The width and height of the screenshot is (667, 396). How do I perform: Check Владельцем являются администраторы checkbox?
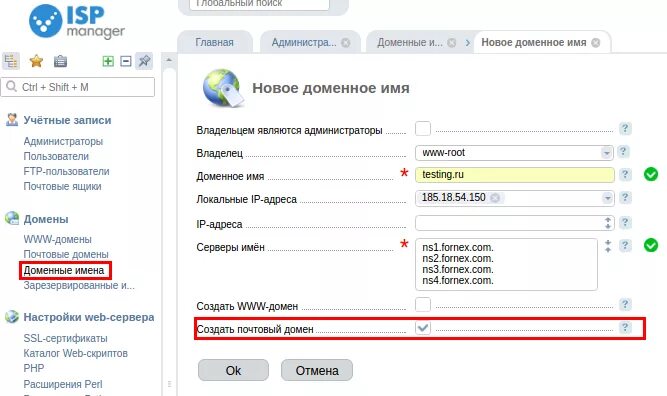423,128
